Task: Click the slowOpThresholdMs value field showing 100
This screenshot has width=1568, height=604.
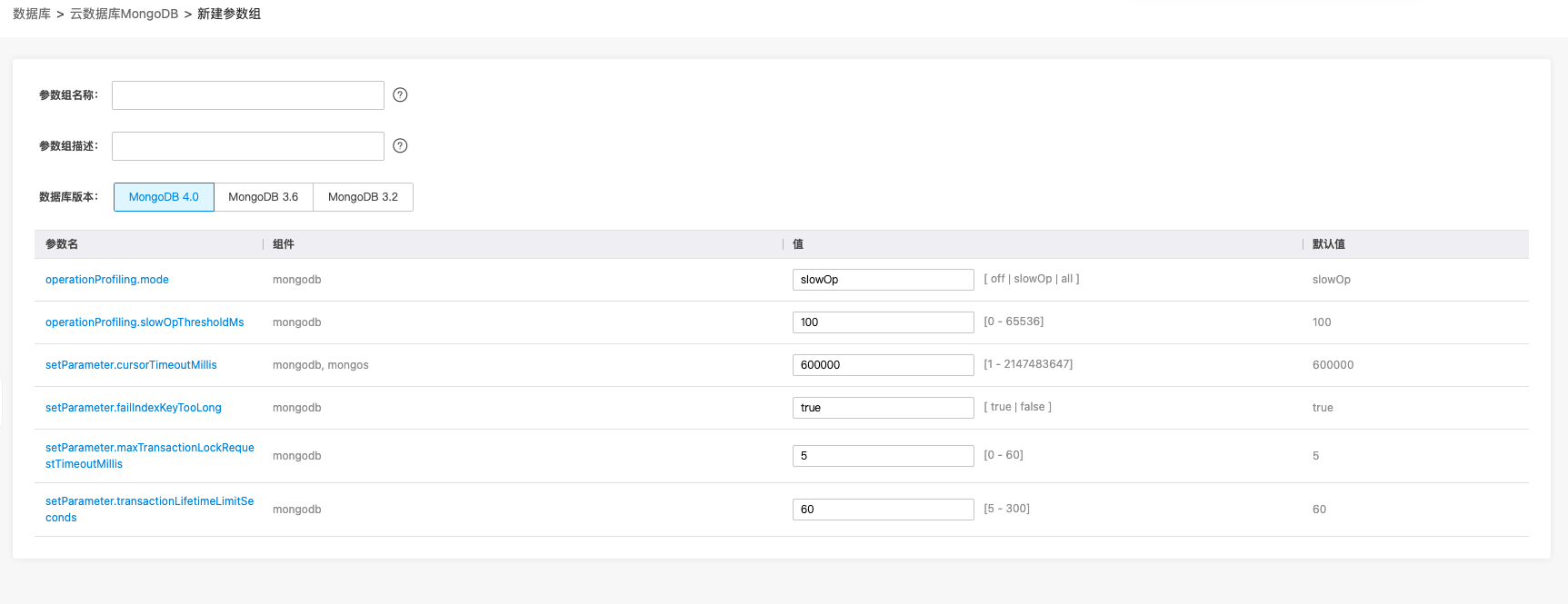Action: pyautogui.click(x=883, y=322)
